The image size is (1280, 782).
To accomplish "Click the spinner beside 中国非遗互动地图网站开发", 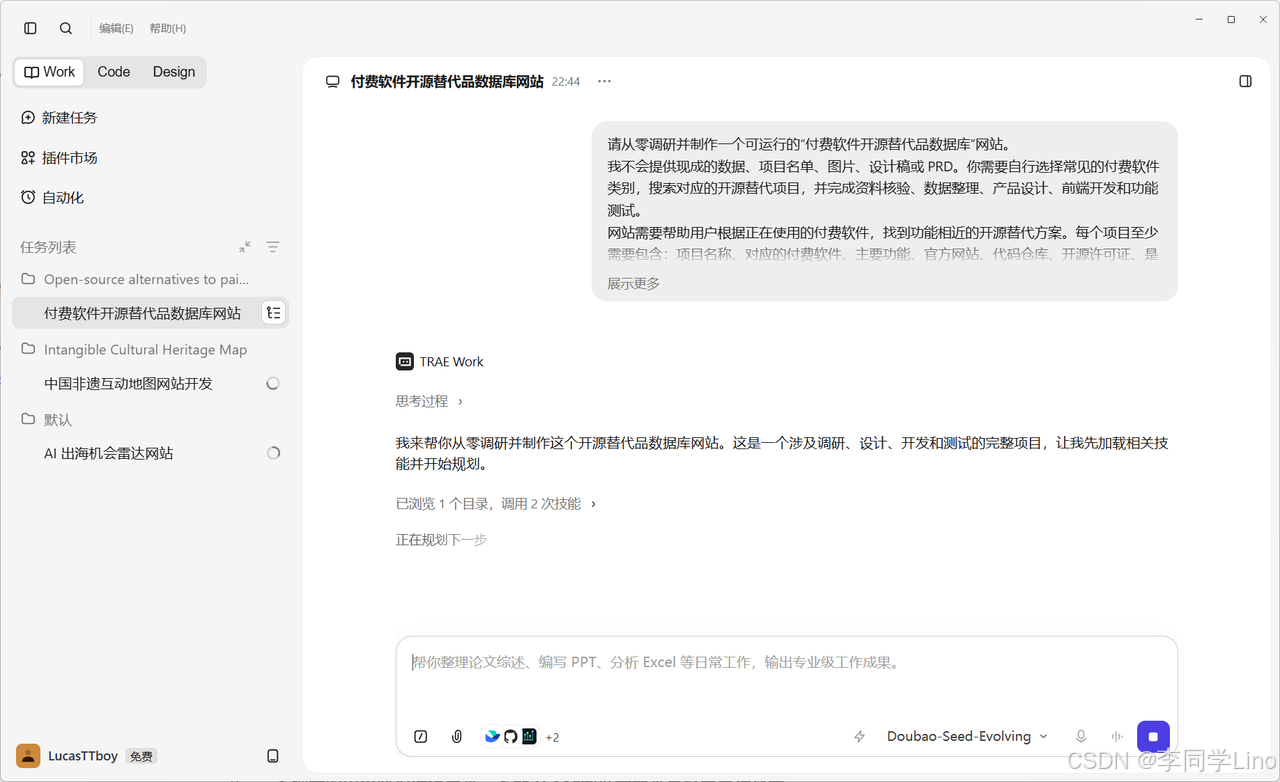I will tap(273, 383).
